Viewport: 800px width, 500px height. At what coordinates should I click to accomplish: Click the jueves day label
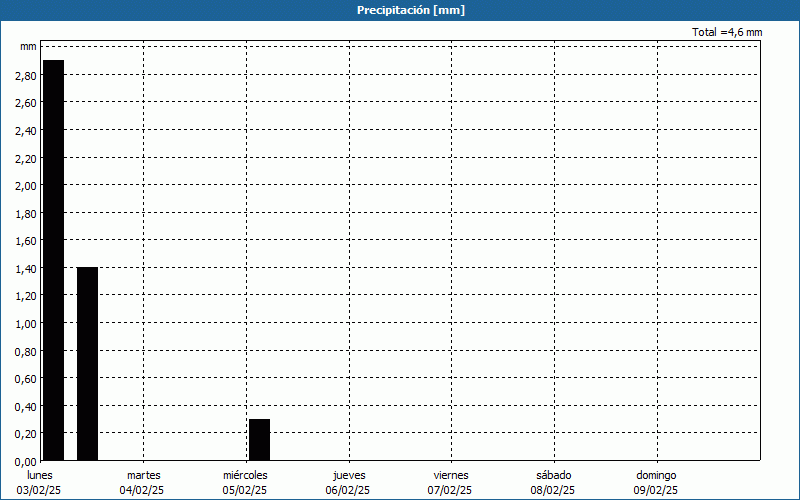pos(348,475)
